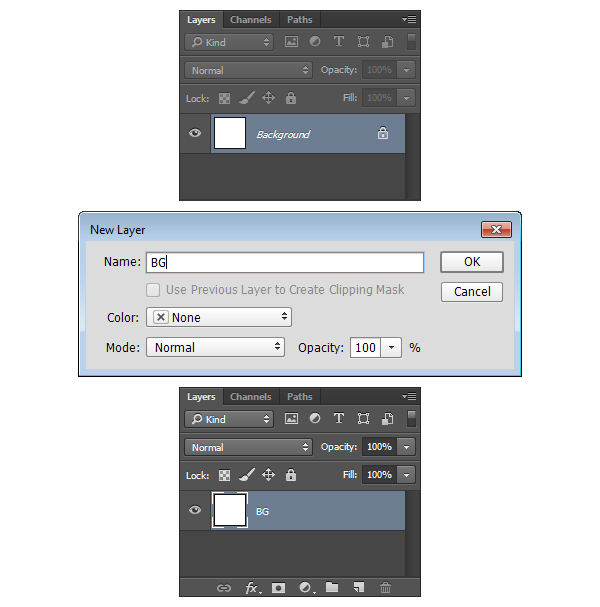Toggle visibility of the BG layer
Viewport: 600px width, 607px height.
[x=195, y=511]
